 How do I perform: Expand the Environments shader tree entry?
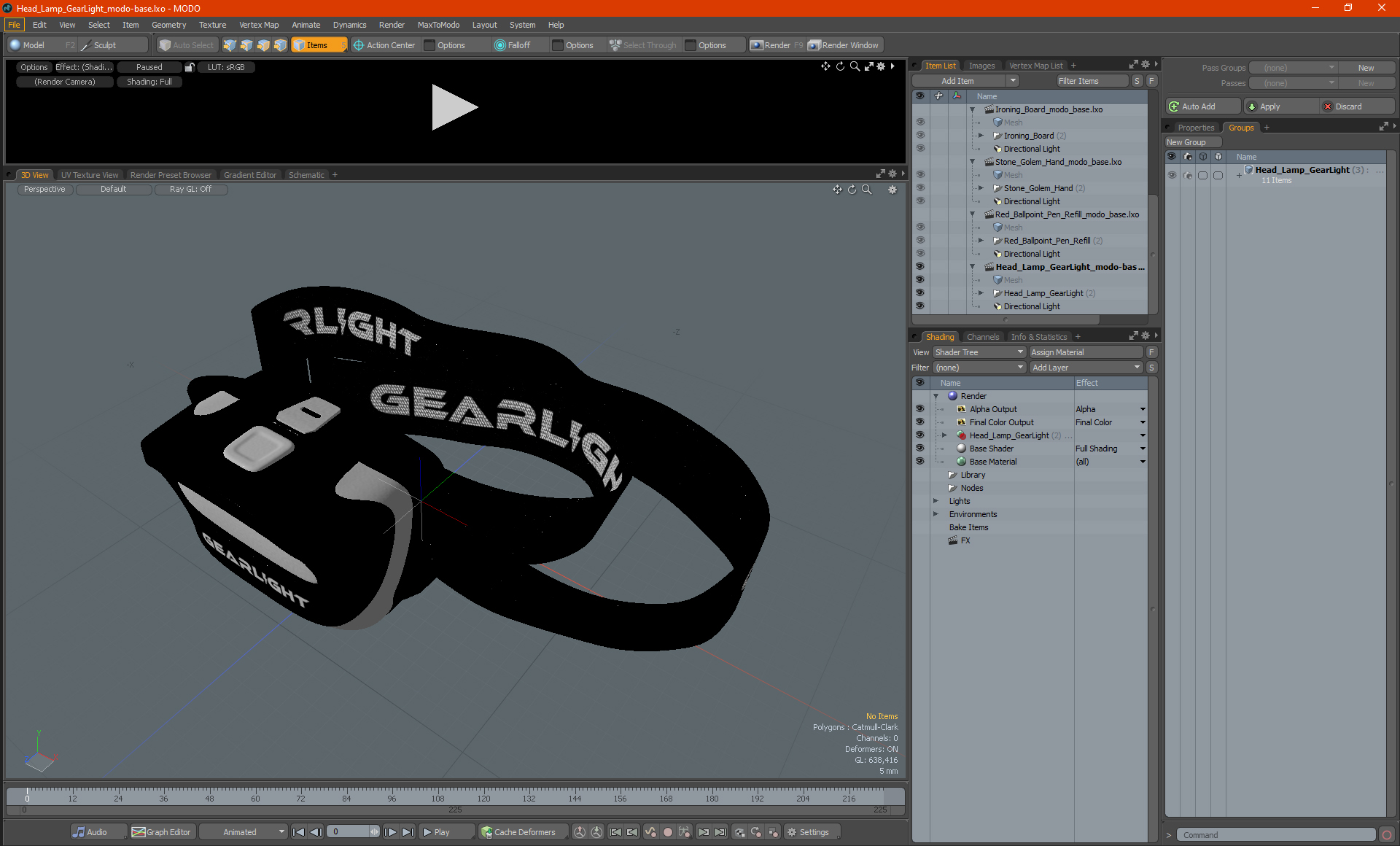coord(936,514)
